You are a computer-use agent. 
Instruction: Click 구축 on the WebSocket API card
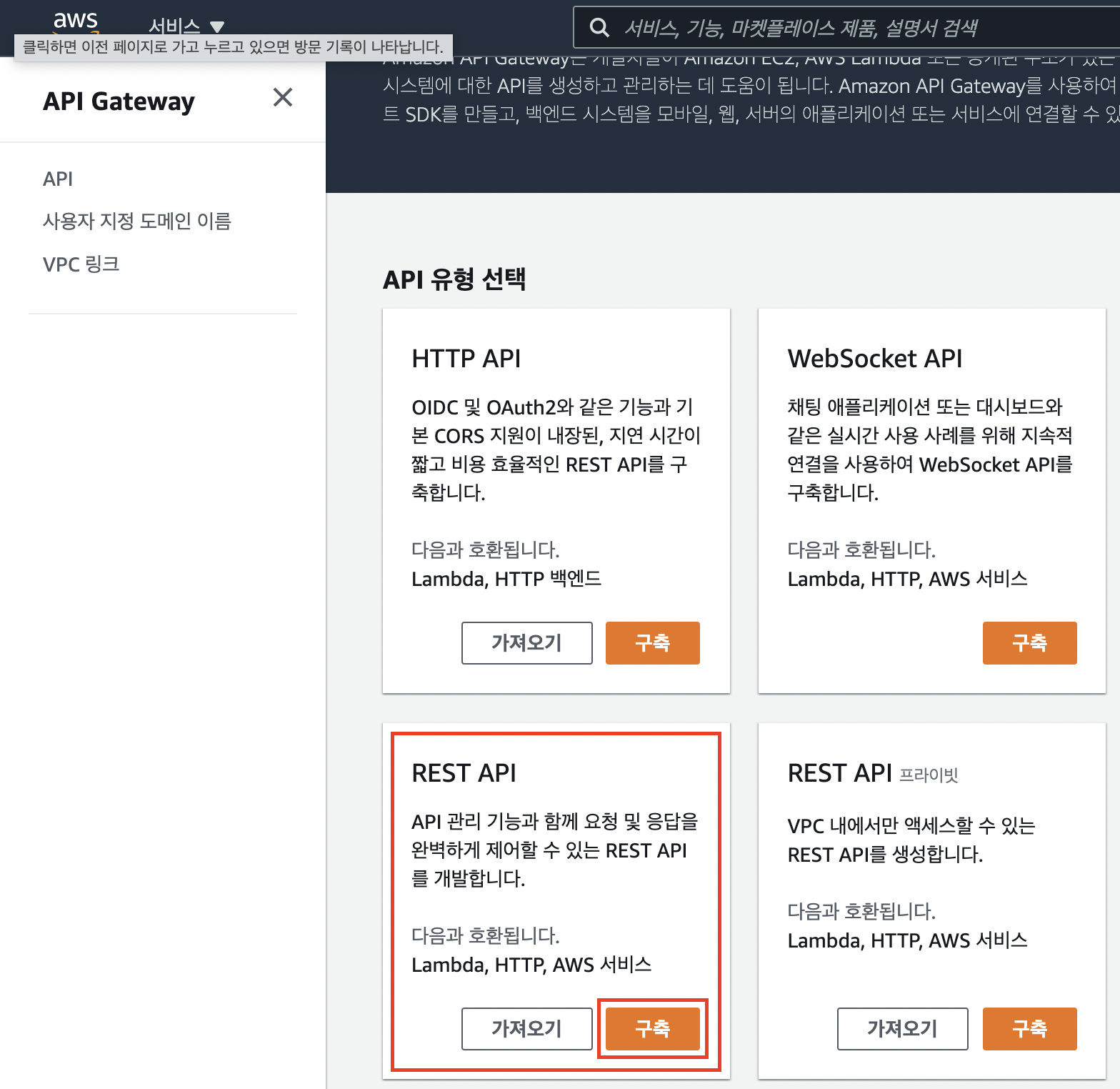pyautogui.click(x=1029, y=643)
